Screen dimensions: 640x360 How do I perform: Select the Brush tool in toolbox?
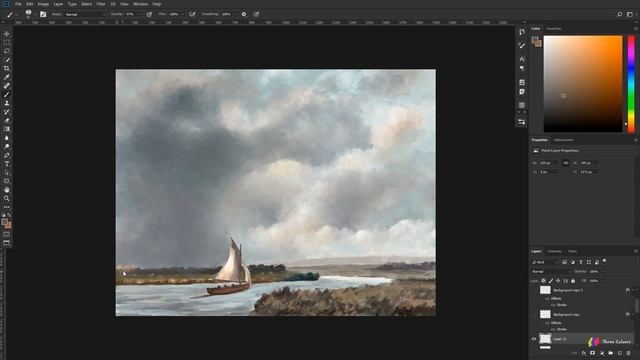(x=7, y=94)
